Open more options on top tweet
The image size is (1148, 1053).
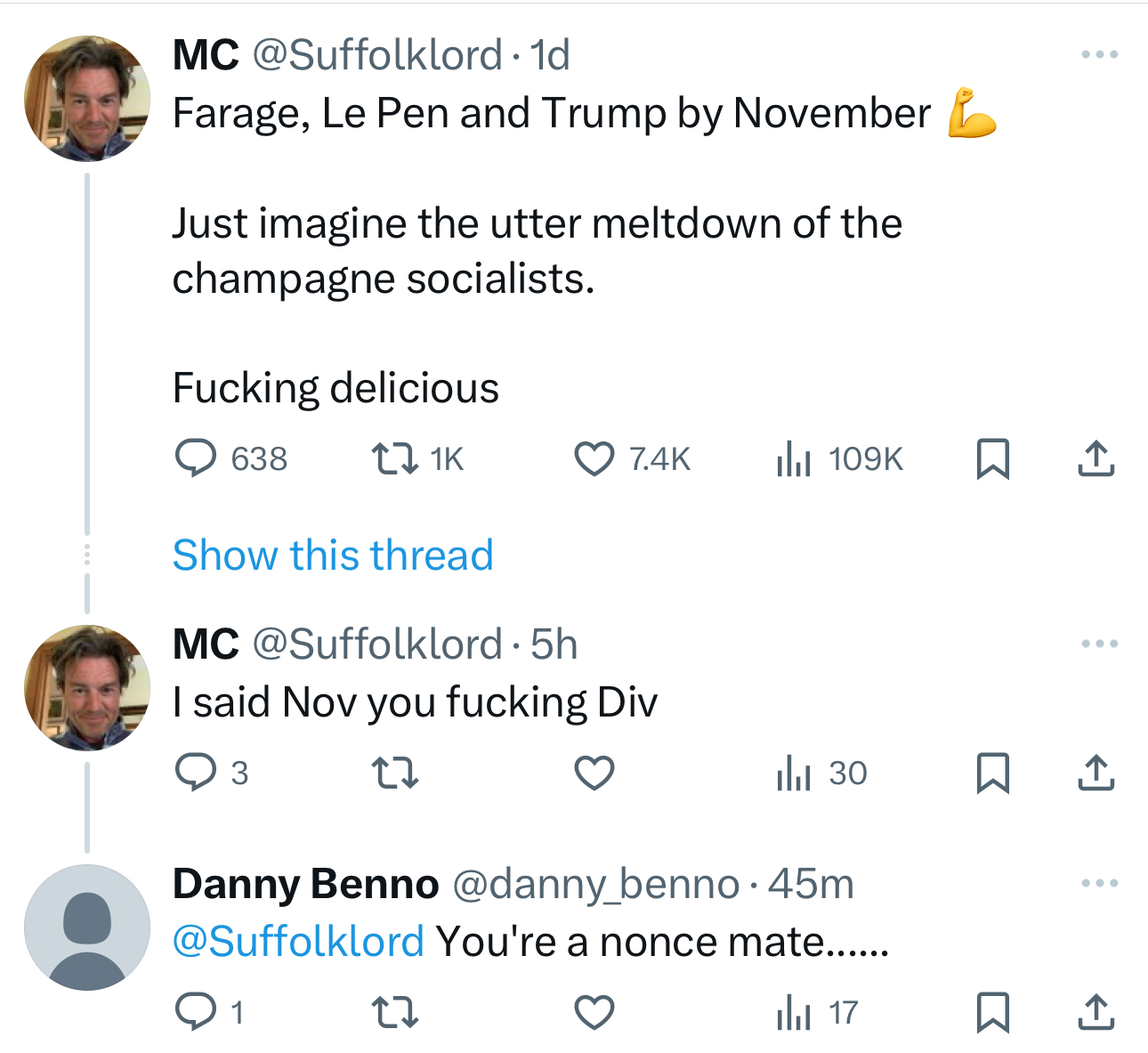1099,55
